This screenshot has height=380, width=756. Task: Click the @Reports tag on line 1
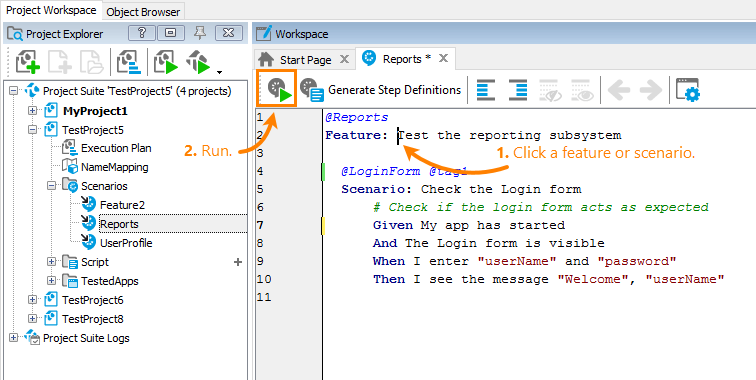coord(357,117)
